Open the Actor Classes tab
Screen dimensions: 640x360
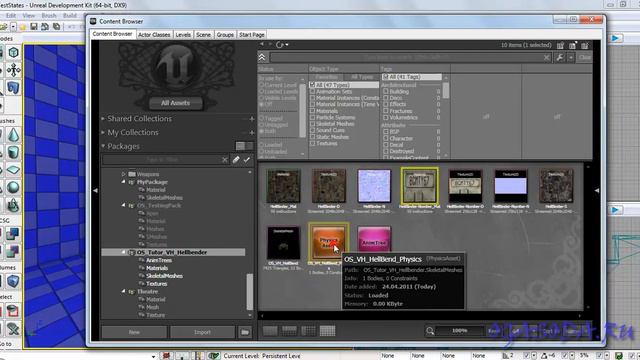pyautogui.click(x=154, y=35)
